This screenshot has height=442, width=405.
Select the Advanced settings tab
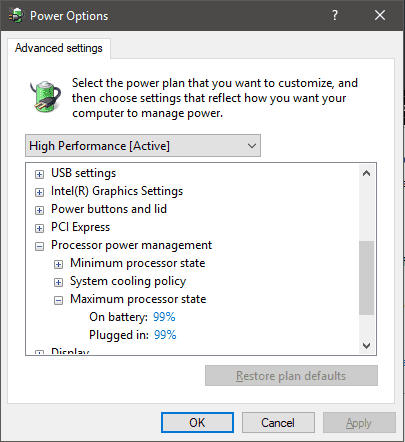click(x=59, y=48)
